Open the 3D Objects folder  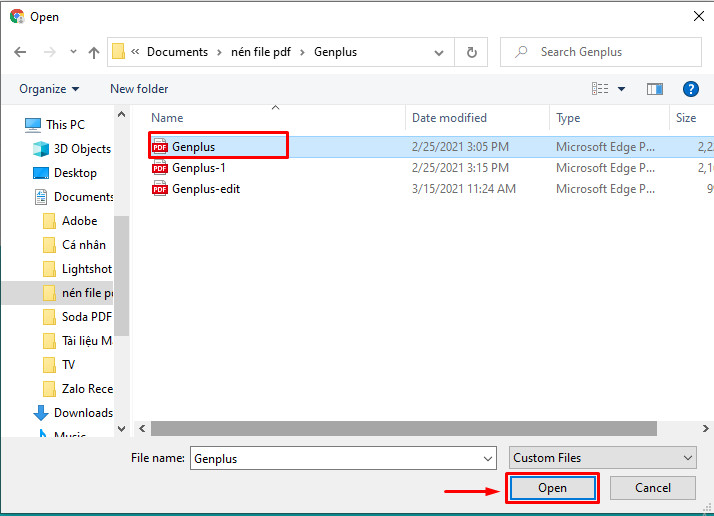(82, 149)
